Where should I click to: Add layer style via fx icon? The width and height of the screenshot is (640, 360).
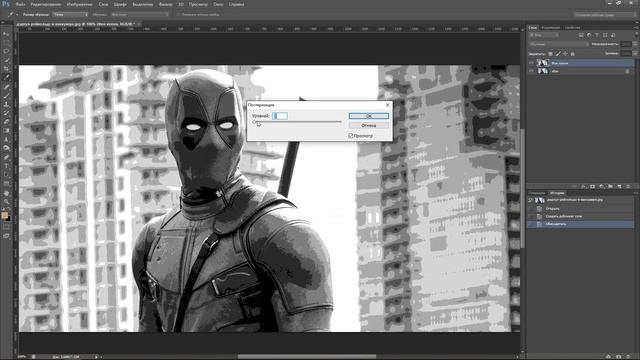point(584,186)
